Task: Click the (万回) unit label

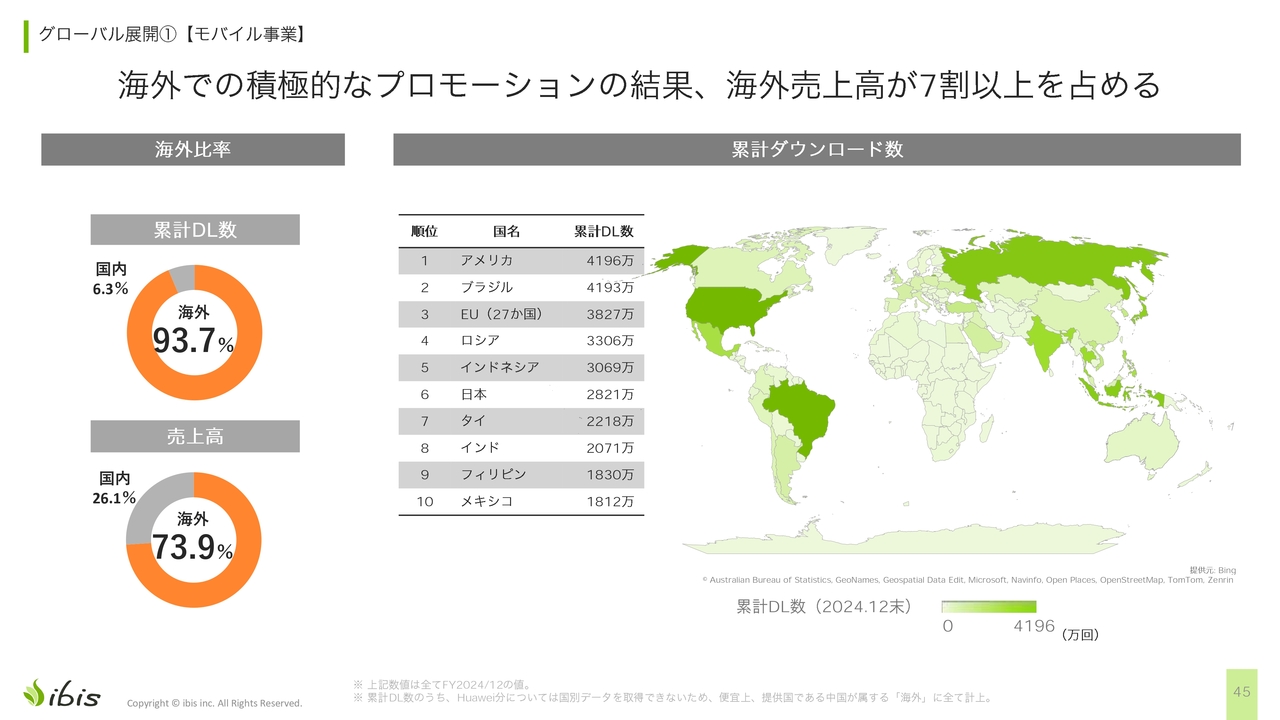Action: (1080, 634)
